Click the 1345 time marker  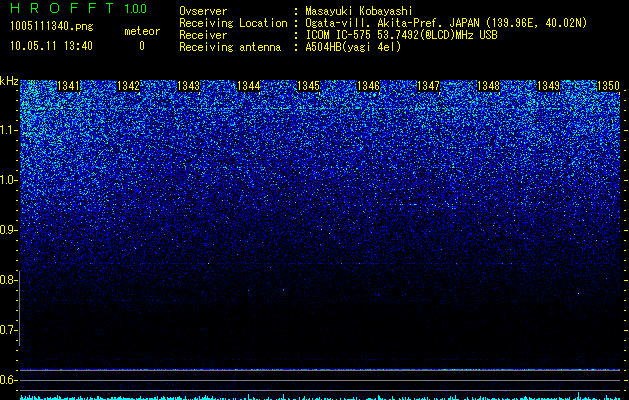tap(308, 86)
